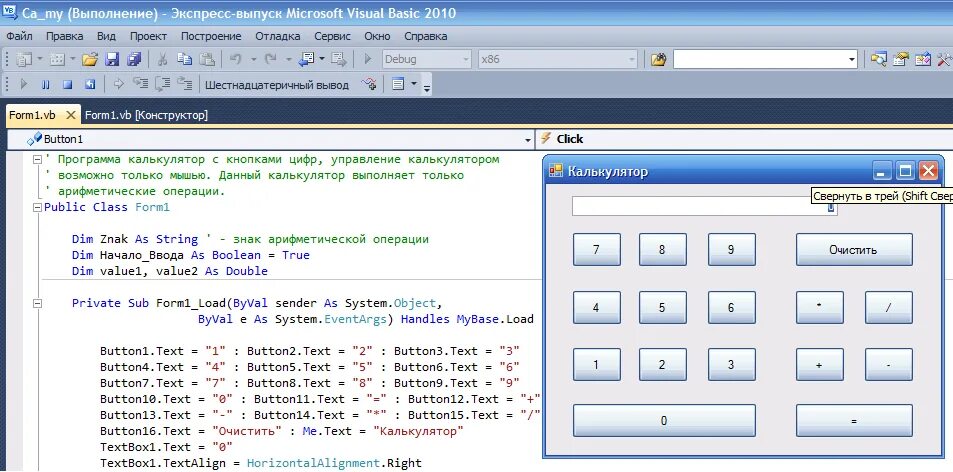The height and width of the screenshot is (472, 953).
Task: Click the calculator / divide button
Action: tap(889, 307)
